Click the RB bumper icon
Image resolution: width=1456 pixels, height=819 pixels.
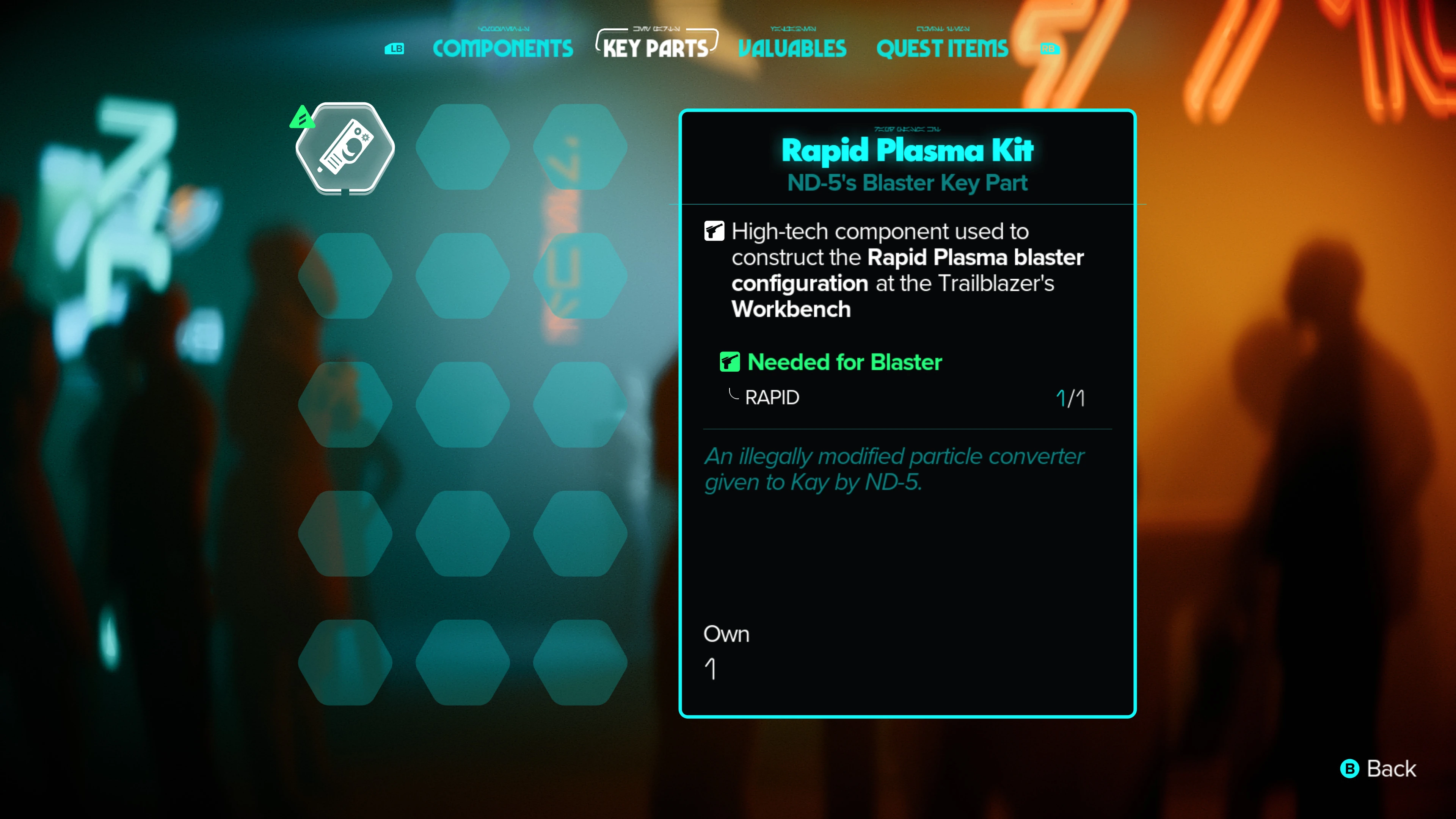click(x=1050, y=49)
